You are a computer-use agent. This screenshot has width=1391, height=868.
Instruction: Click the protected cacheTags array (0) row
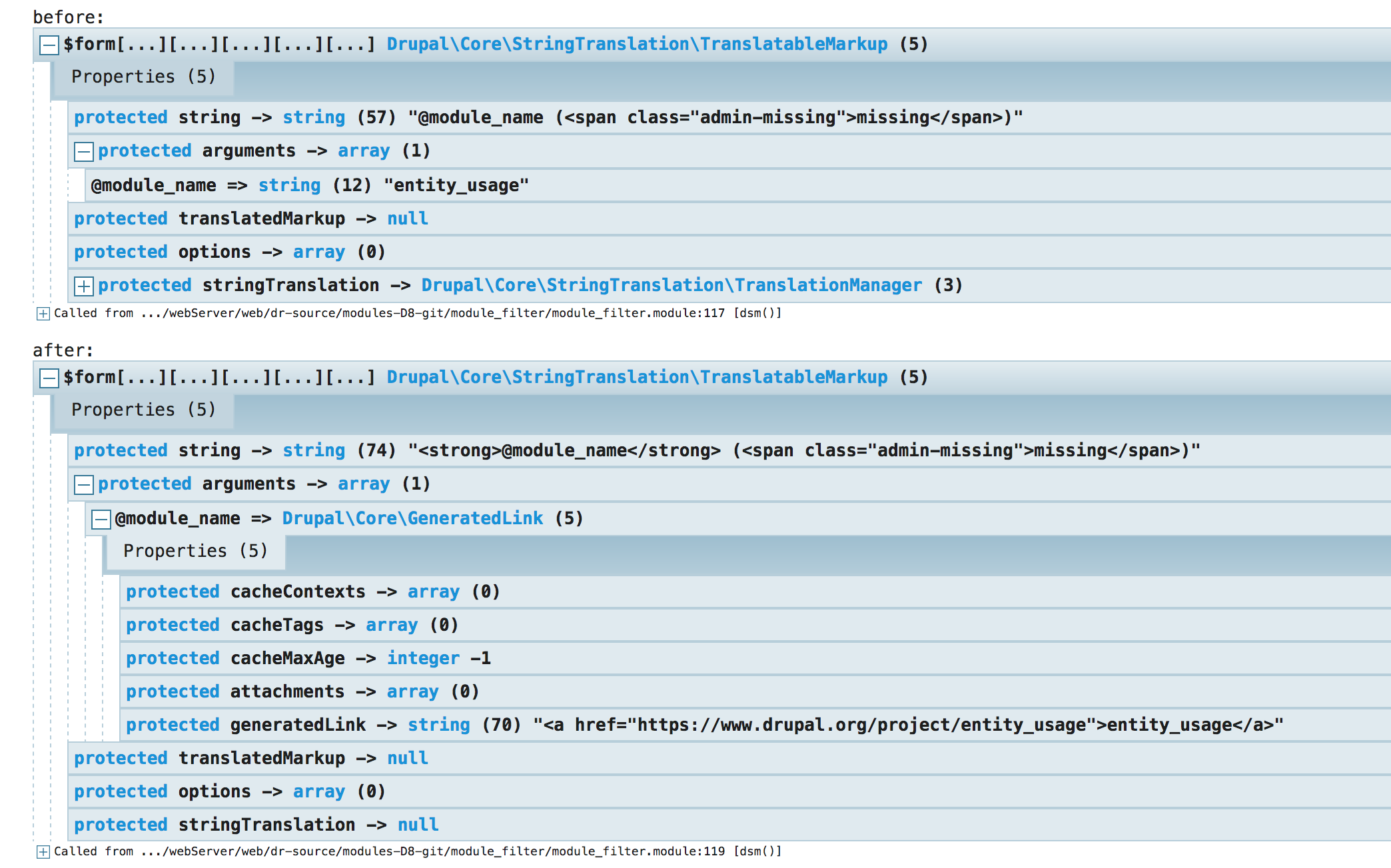(x=755, y=625)
